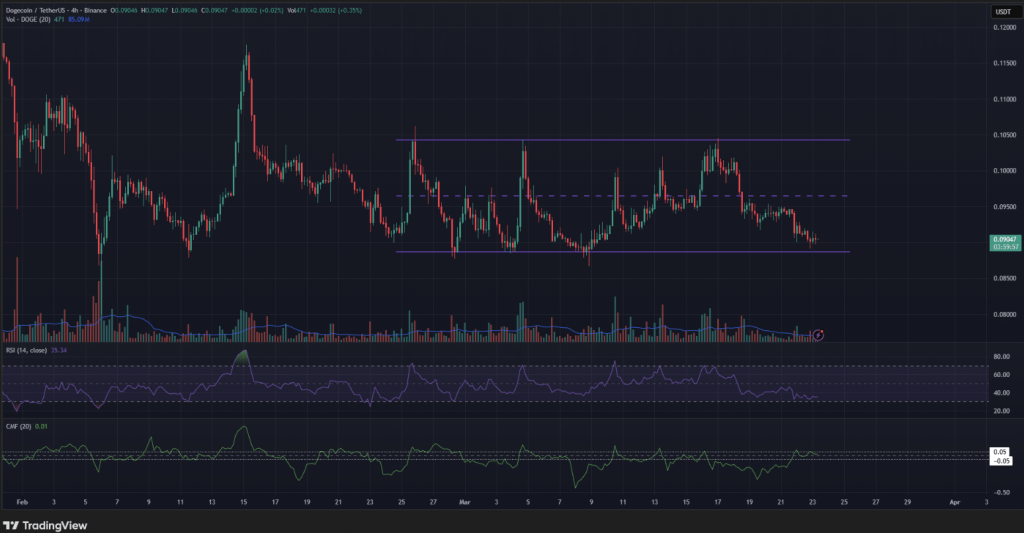Viewport: 1024px width, 533px height.
Task: Click the 0.05 CMF level label
Action: point(1002,451)
